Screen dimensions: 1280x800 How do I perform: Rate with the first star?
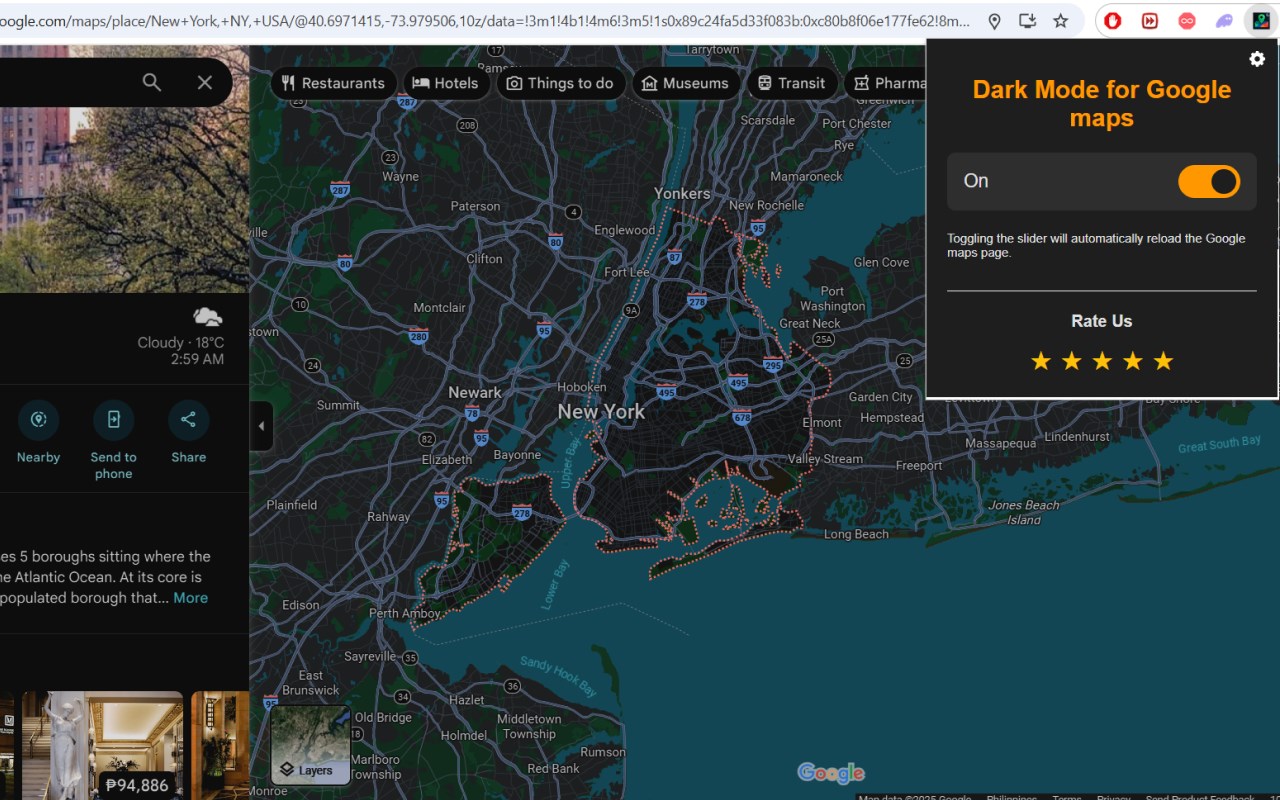point(1041,361)
